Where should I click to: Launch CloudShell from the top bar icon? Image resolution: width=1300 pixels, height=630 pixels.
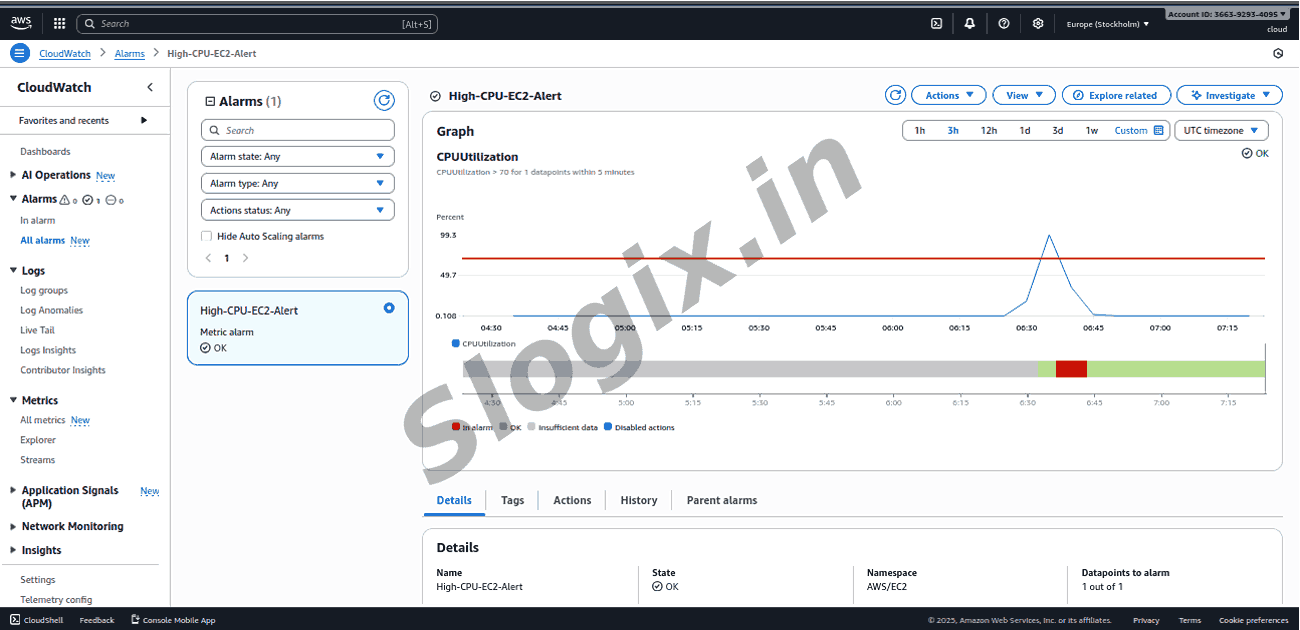click(x=936, y=23)
